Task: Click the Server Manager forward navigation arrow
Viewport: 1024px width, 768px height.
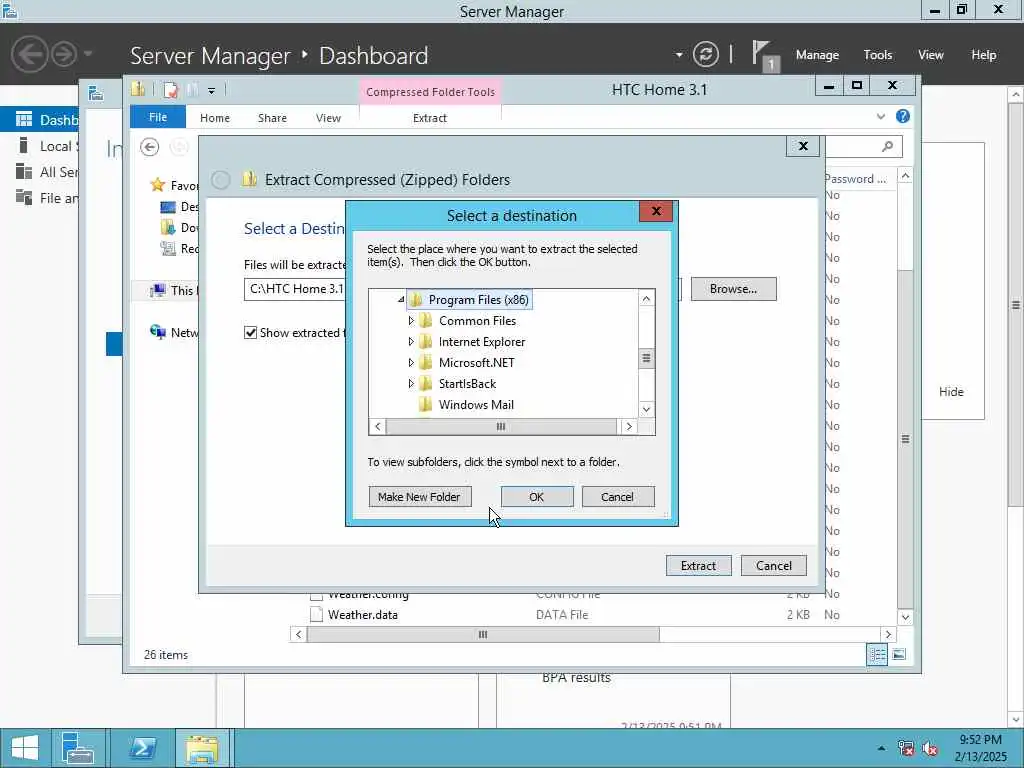Action: 65,54
